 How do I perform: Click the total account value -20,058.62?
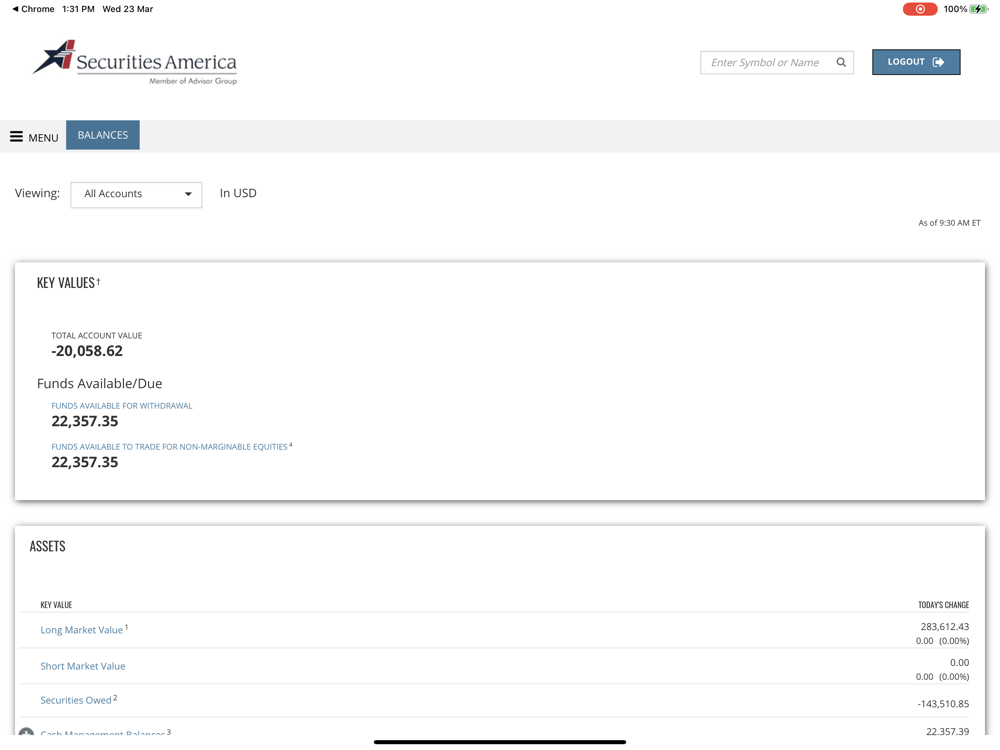click(87, 351)
